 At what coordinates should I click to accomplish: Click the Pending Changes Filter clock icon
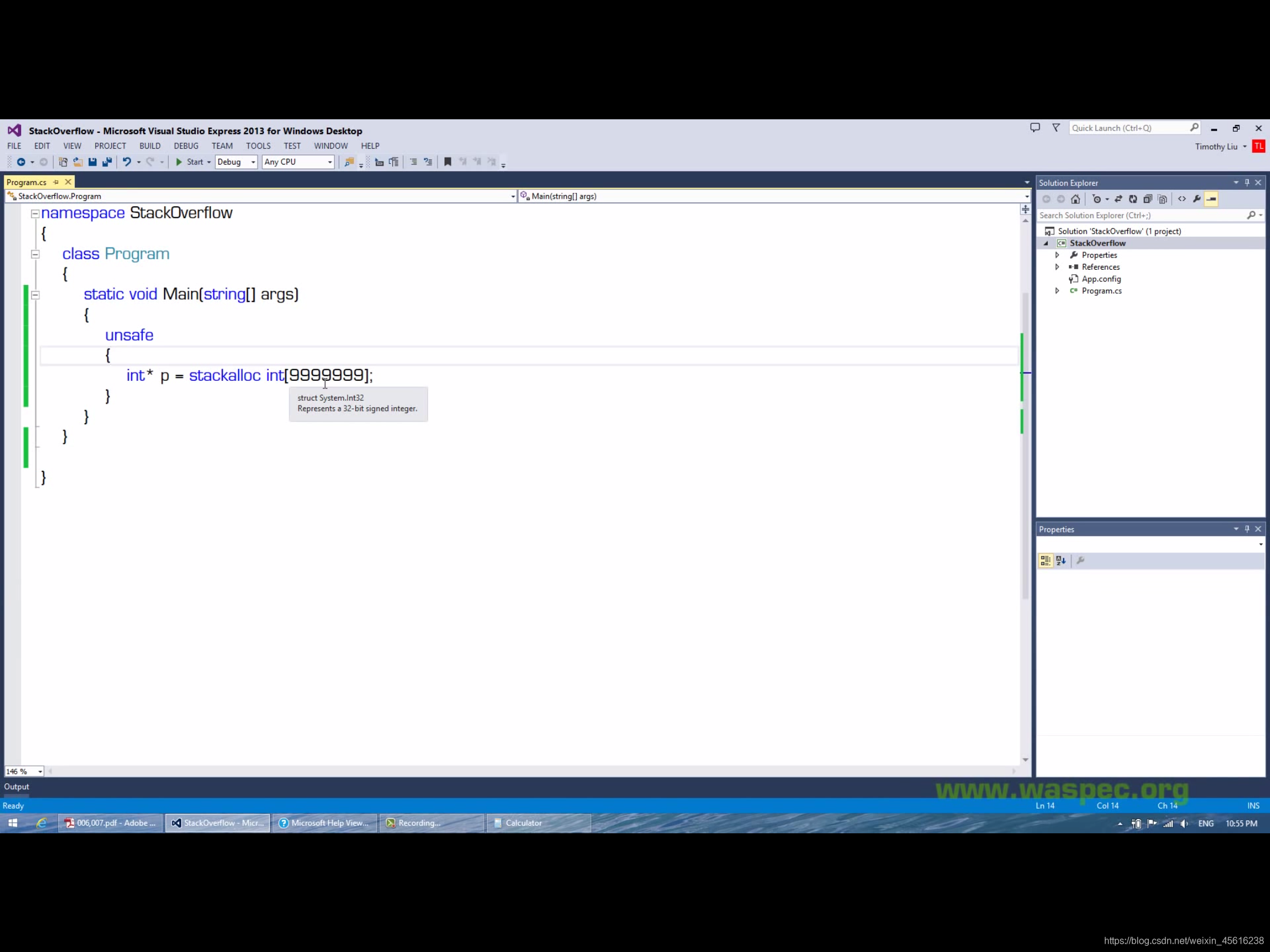coord(1096,199)
